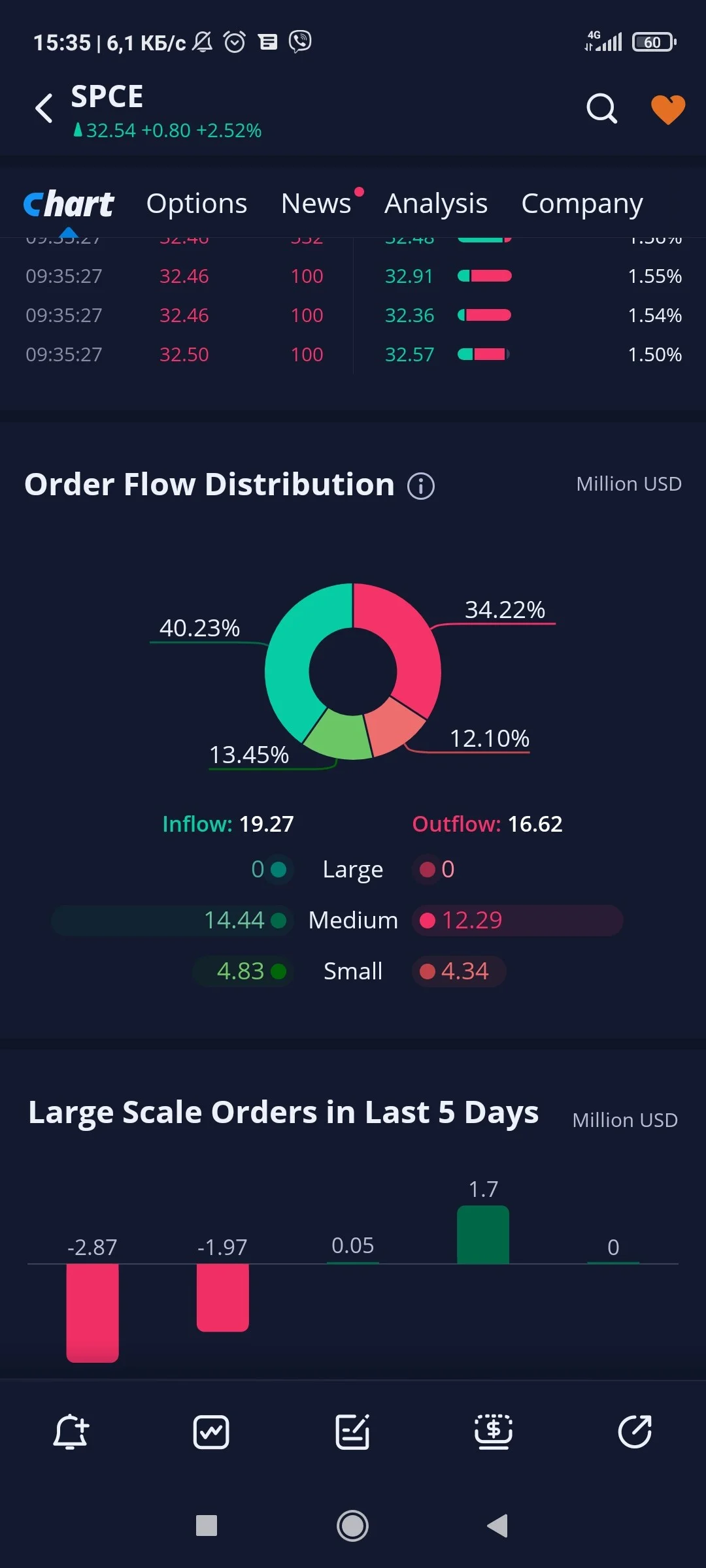Image resolution: width=706 pixels, height=1568 pixels.
Task: Open the chart icon in the bottom bar
Action: (x=211, y=1432)
